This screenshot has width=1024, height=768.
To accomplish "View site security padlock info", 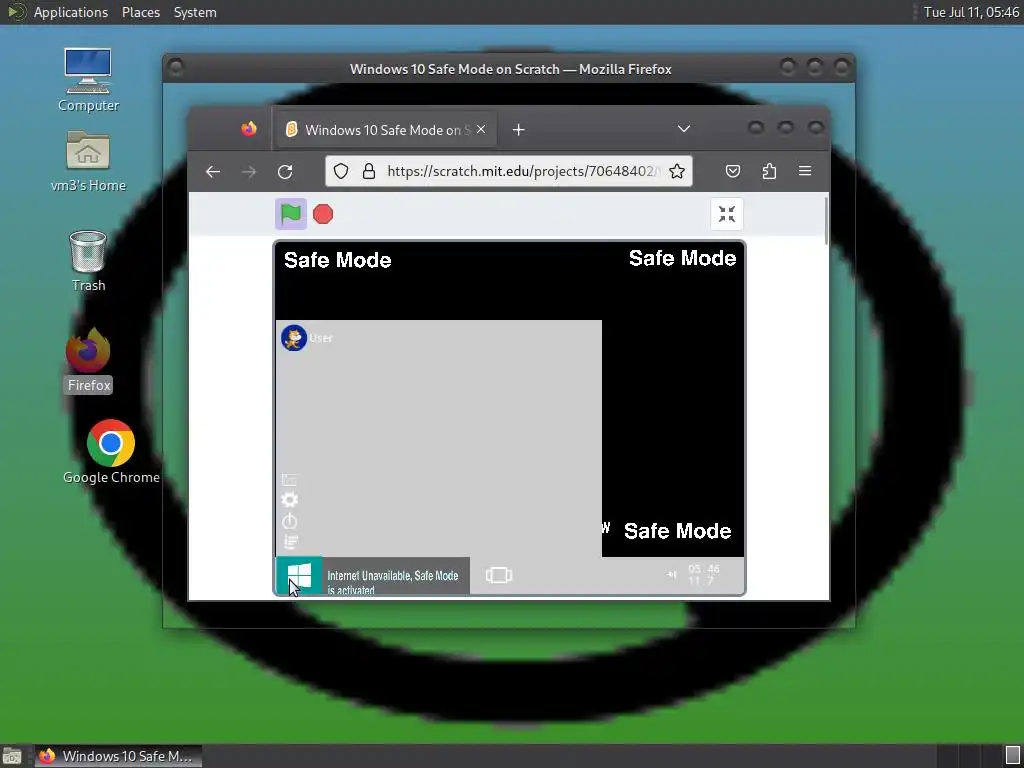I will [369, 171].
